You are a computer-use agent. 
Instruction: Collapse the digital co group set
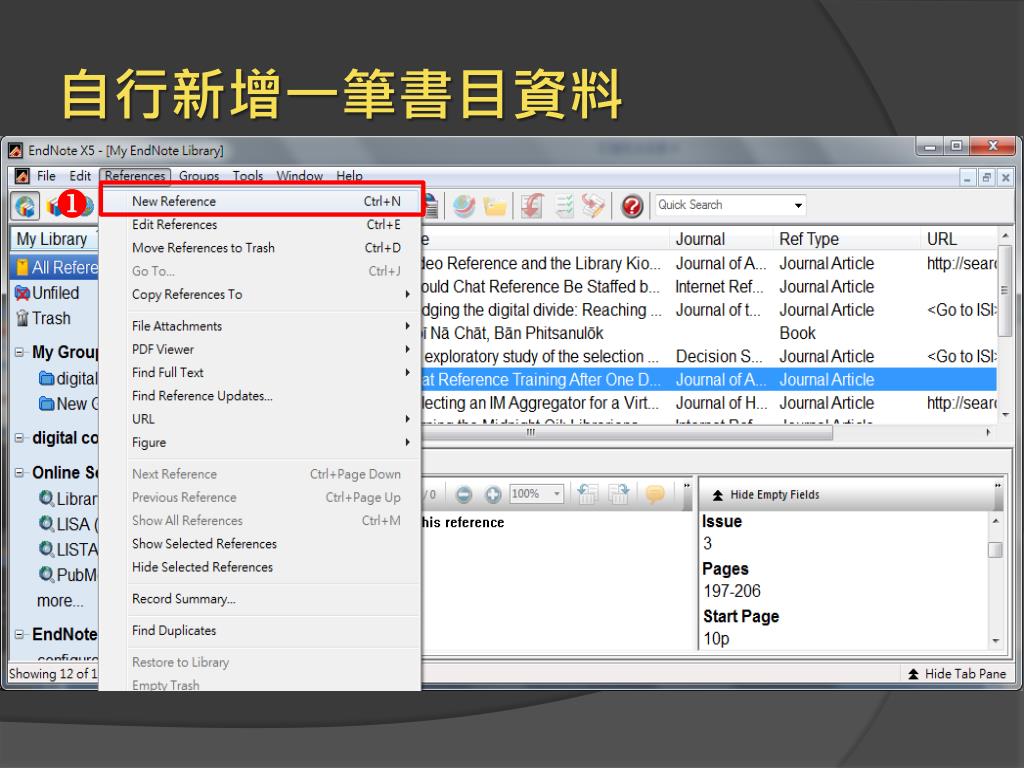pyautogui.click(x=19, y=438)
